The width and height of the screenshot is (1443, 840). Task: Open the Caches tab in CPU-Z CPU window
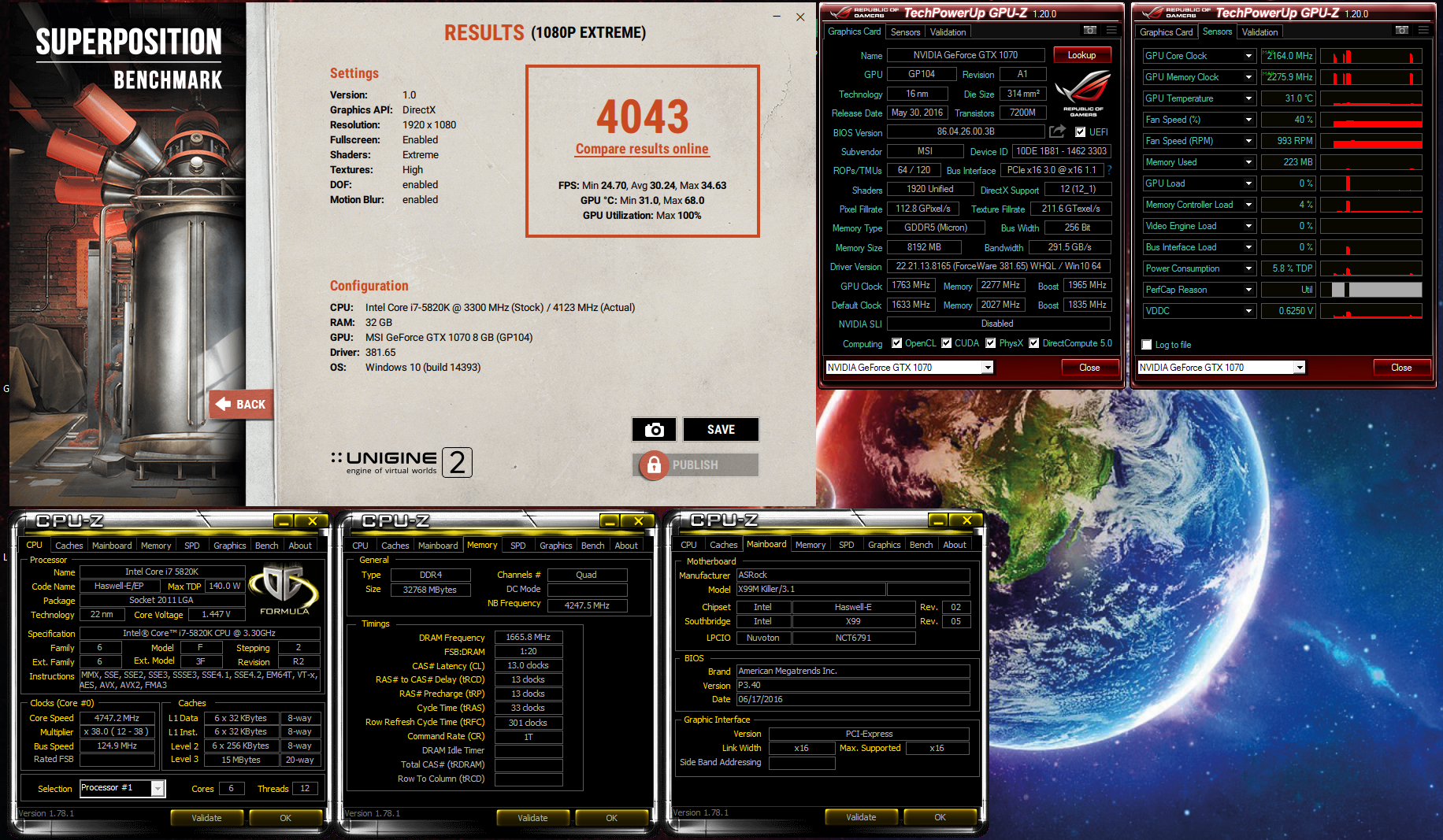[69, 546]
